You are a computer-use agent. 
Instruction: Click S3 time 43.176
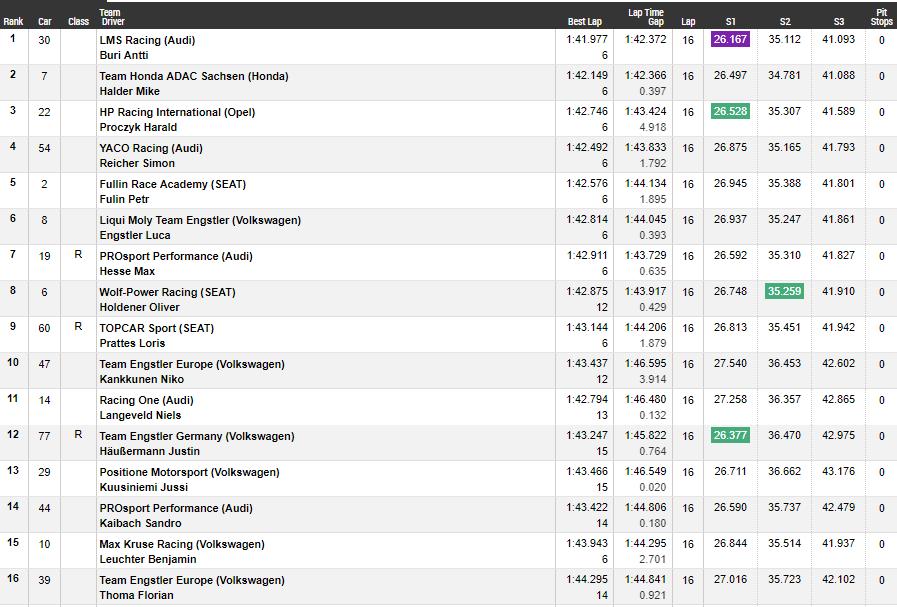[839, 471]
